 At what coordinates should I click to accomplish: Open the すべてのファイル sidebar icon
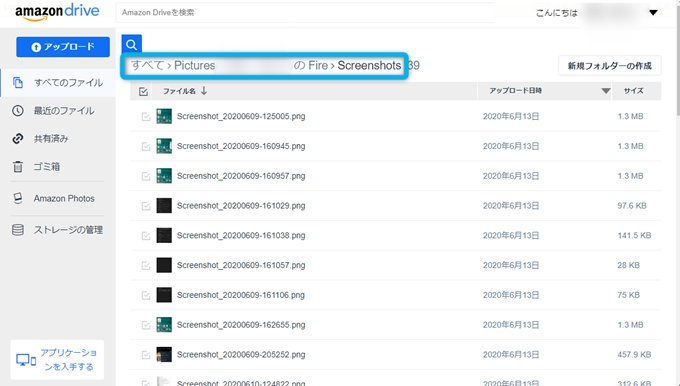[18, 82]
